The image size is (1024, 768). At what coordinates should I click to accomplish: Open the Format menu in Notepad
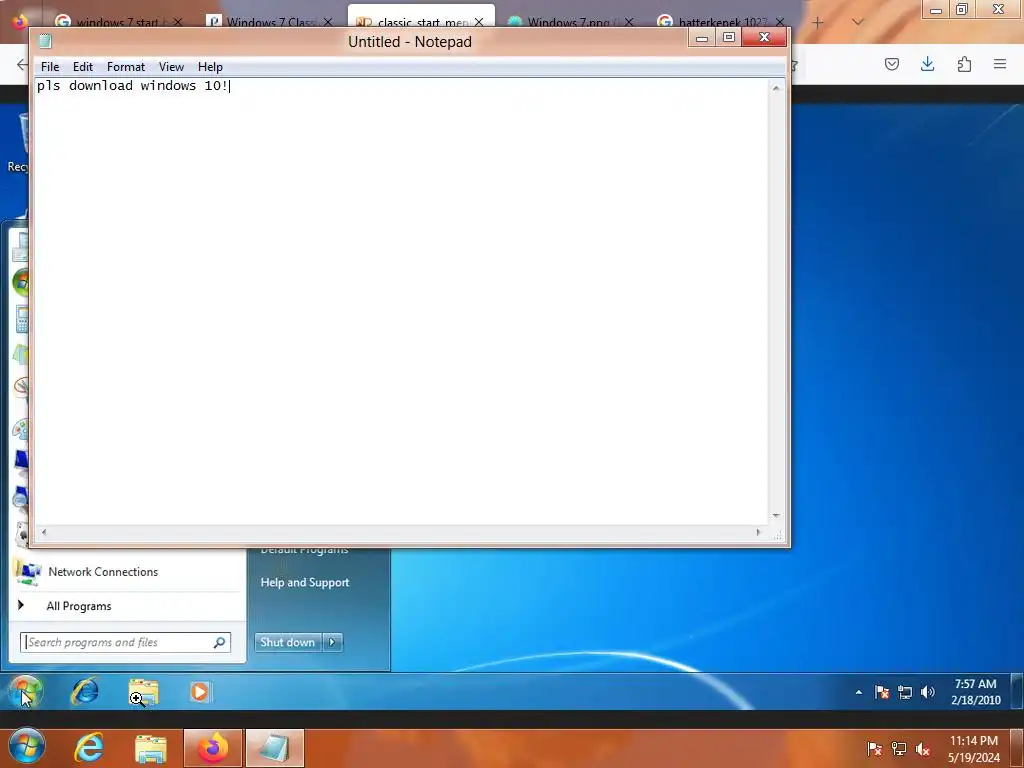125,67
